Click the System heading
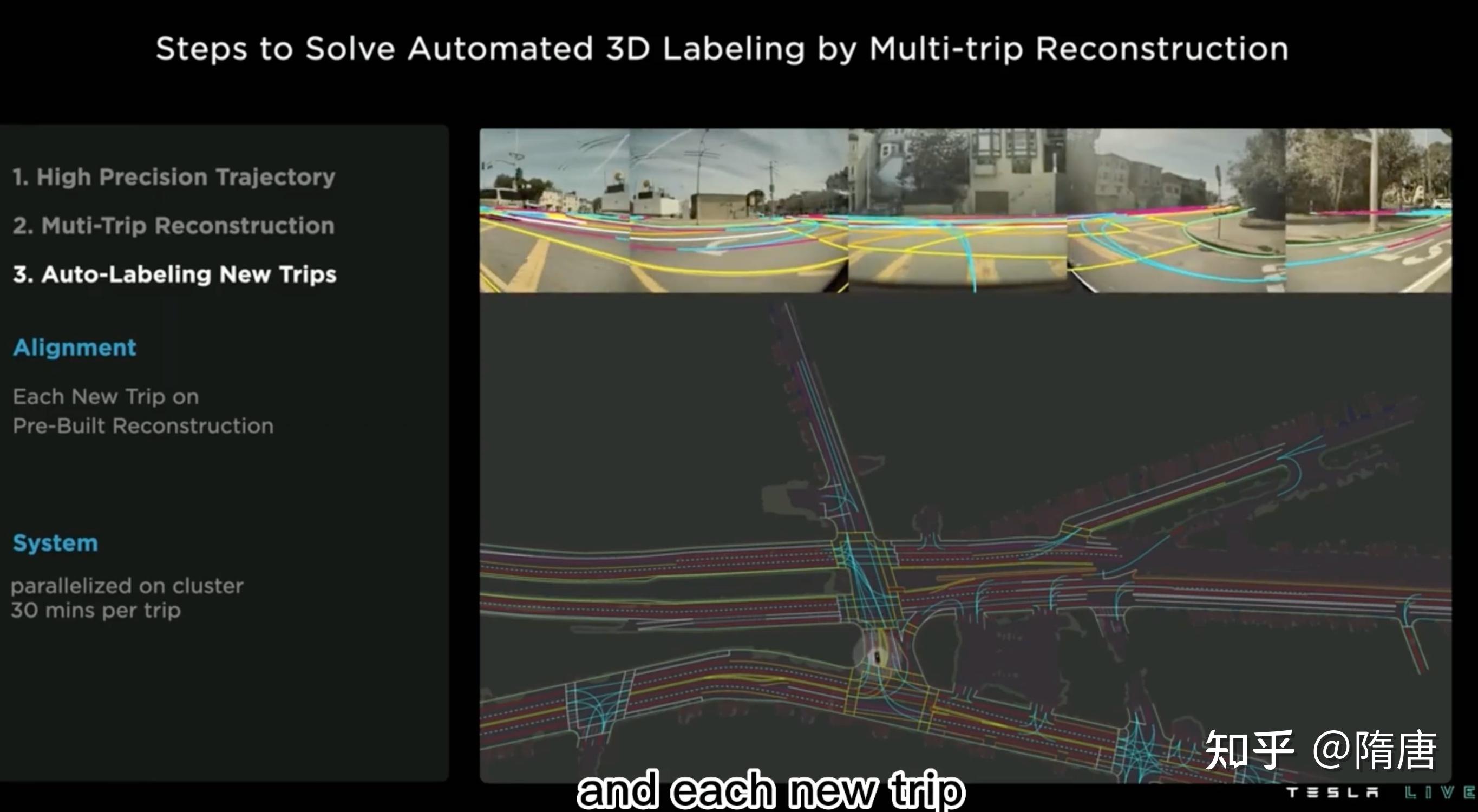Viewport: 1478px width, 812px height. point(55,543)
